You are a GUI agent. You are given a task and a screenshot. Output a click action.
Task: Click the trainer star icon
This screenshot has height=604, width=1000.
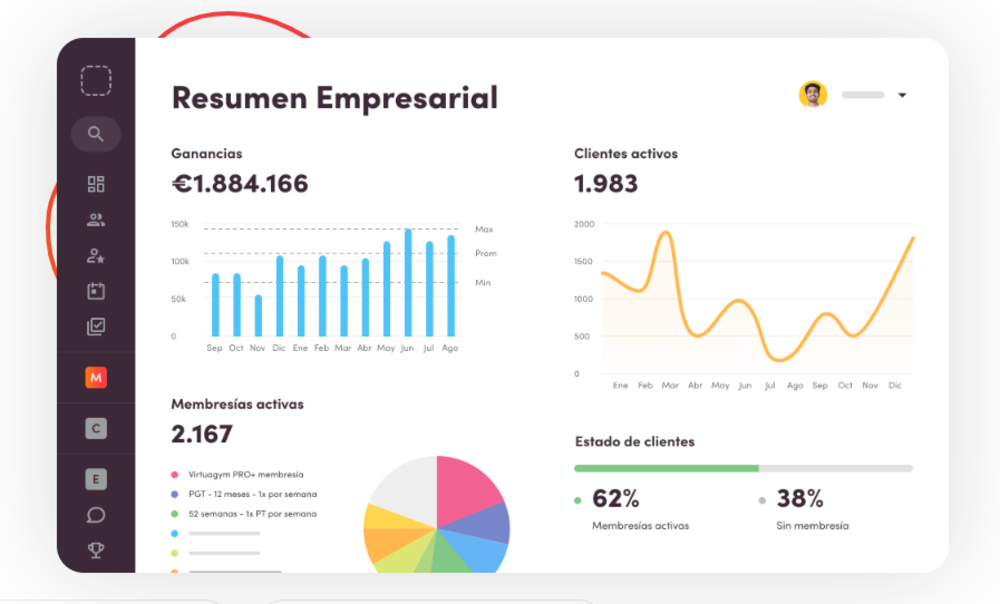tap(96, 255)
